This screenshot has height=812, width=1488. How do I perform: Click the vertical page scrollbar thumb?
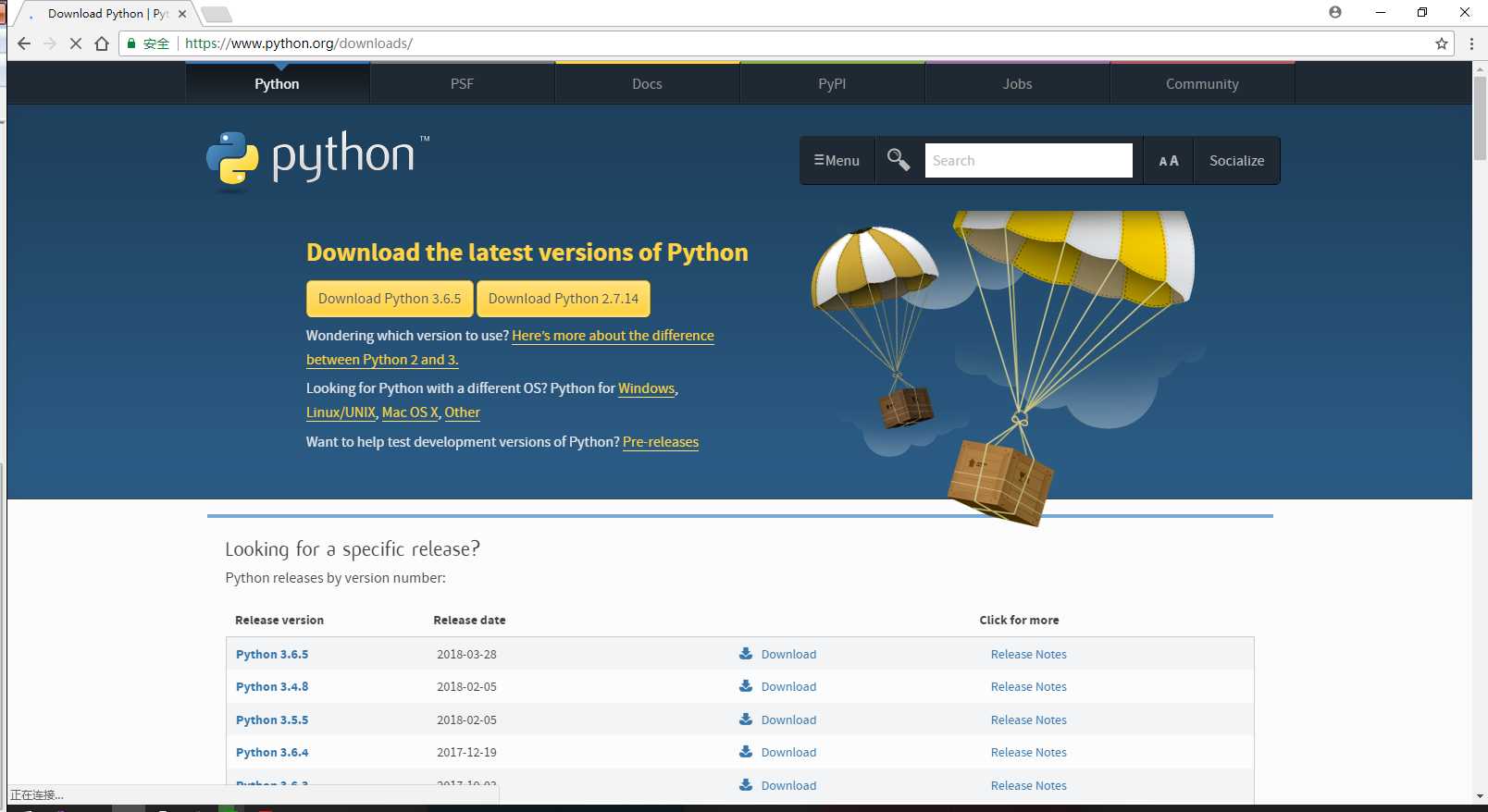(1480, 118)
